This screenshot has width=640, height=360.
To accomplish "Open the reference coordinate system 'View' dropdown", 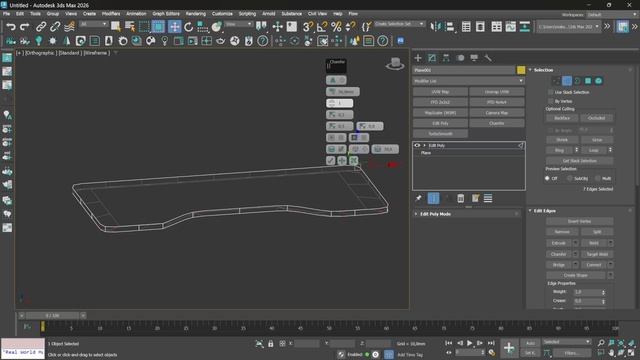I will point(238,24).
